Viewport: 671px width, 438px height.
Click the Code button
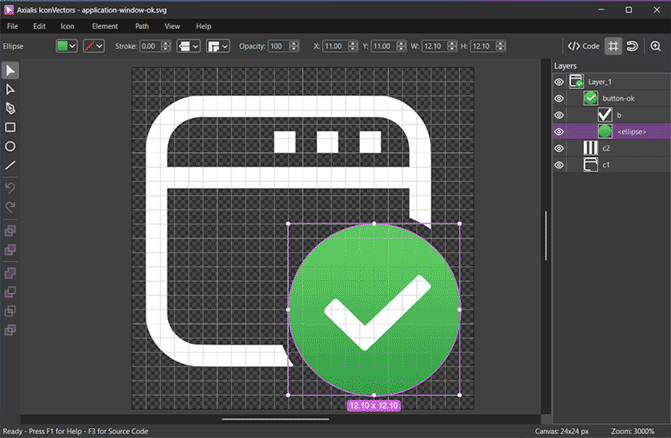582,46
